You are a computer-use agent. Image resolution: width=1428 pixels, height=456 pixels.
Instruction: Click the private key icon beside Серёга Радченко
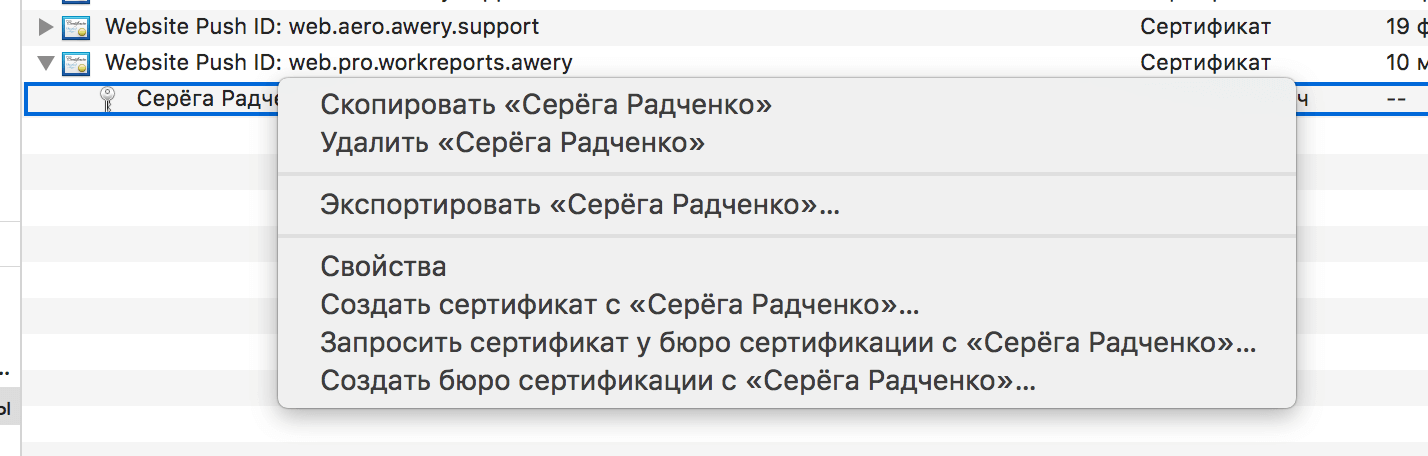point(109,99)
